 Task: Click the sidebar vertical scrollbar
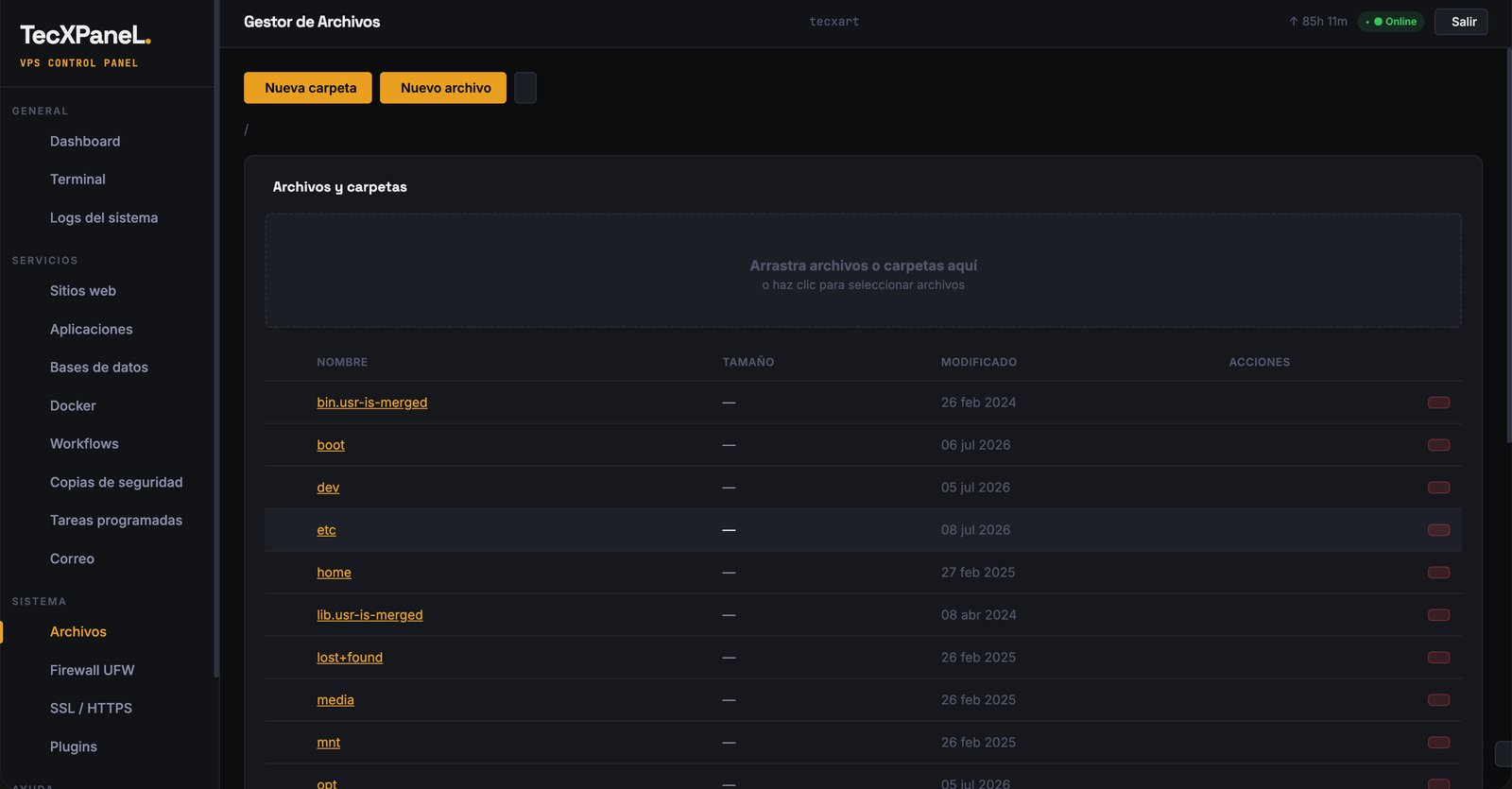[x=216, y=338]
